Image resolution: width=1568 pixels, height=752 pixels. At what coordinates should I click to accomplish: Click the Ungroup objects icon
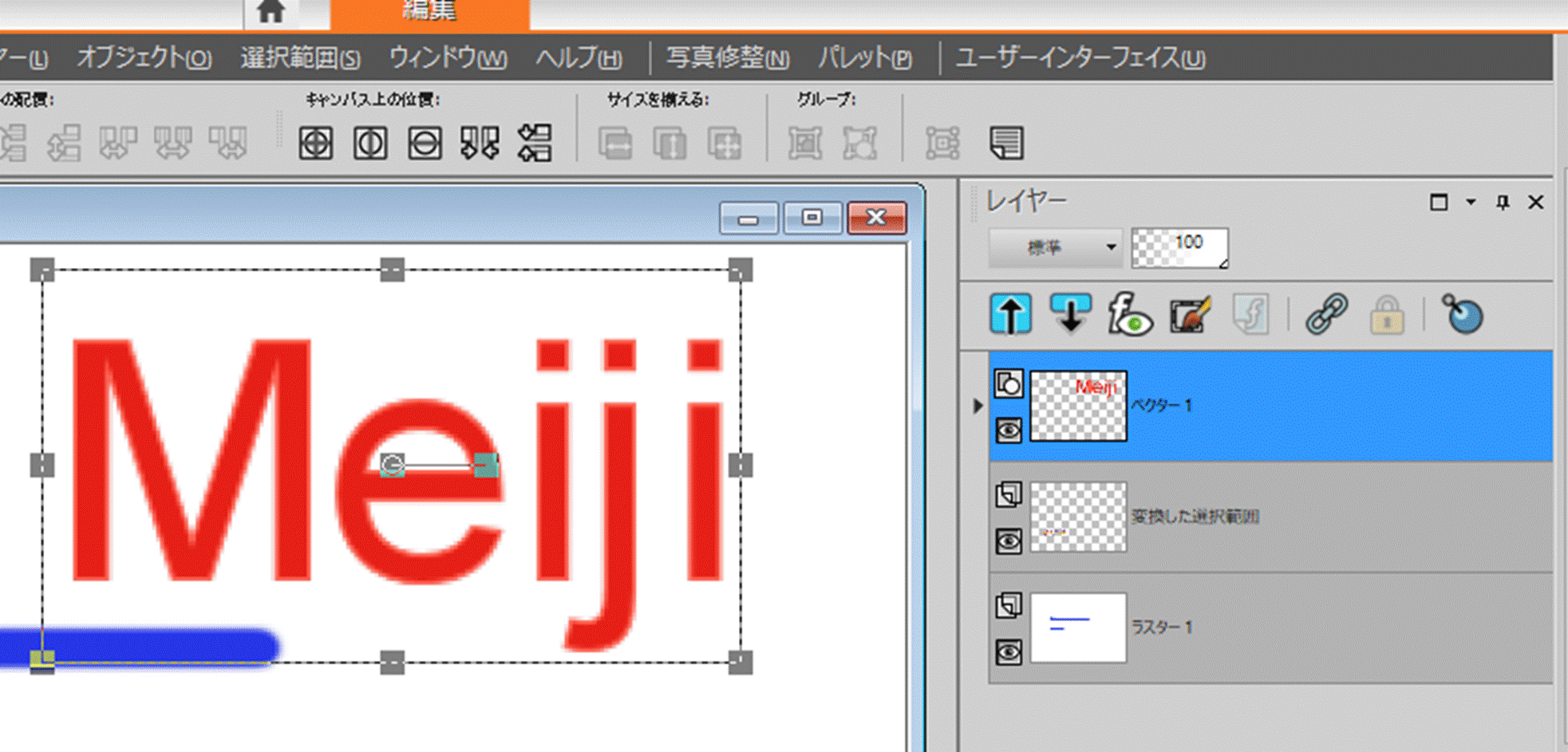click(860, 144)
